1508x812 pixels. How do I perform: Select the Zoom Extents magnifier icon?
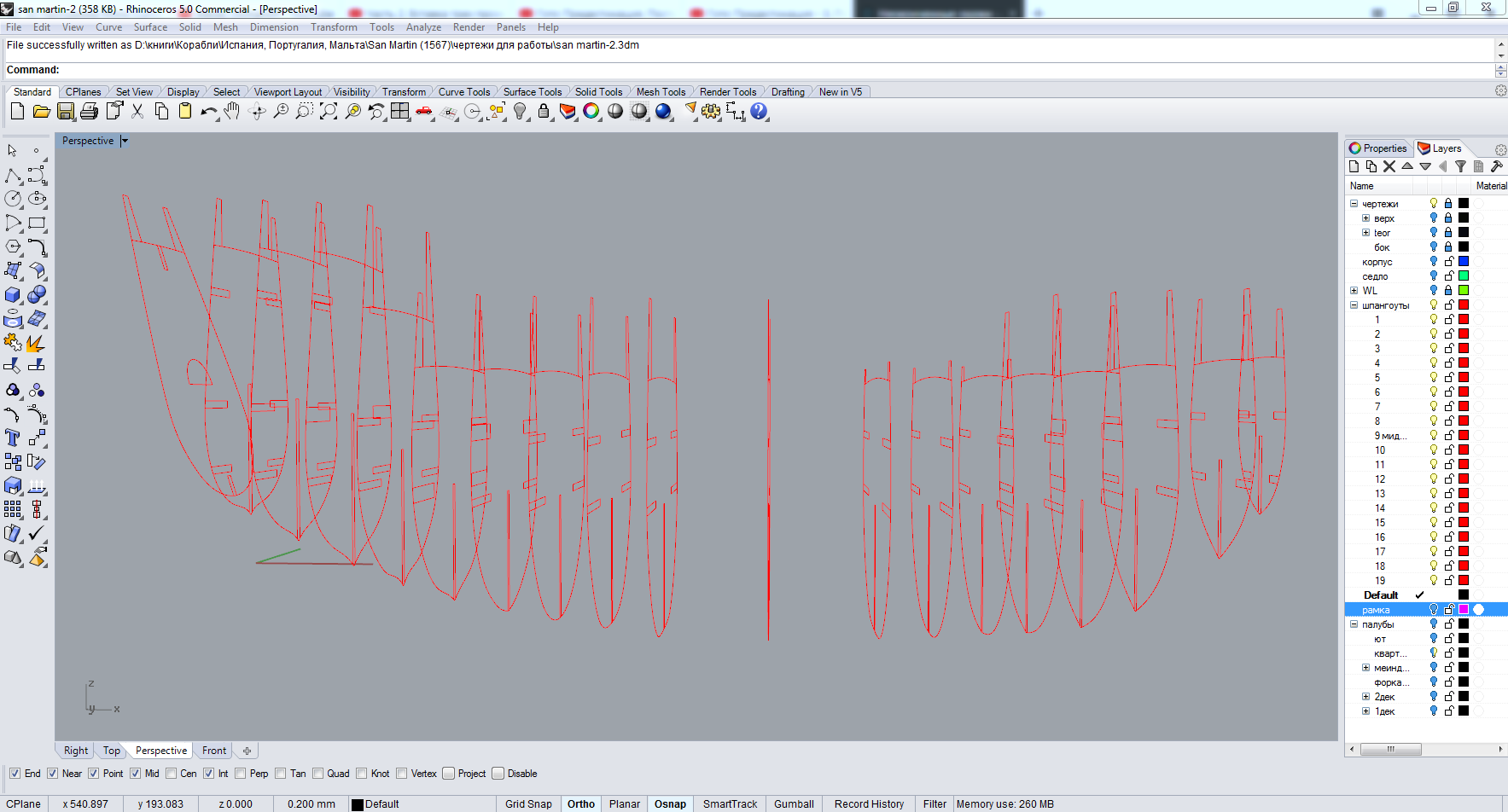329,112
